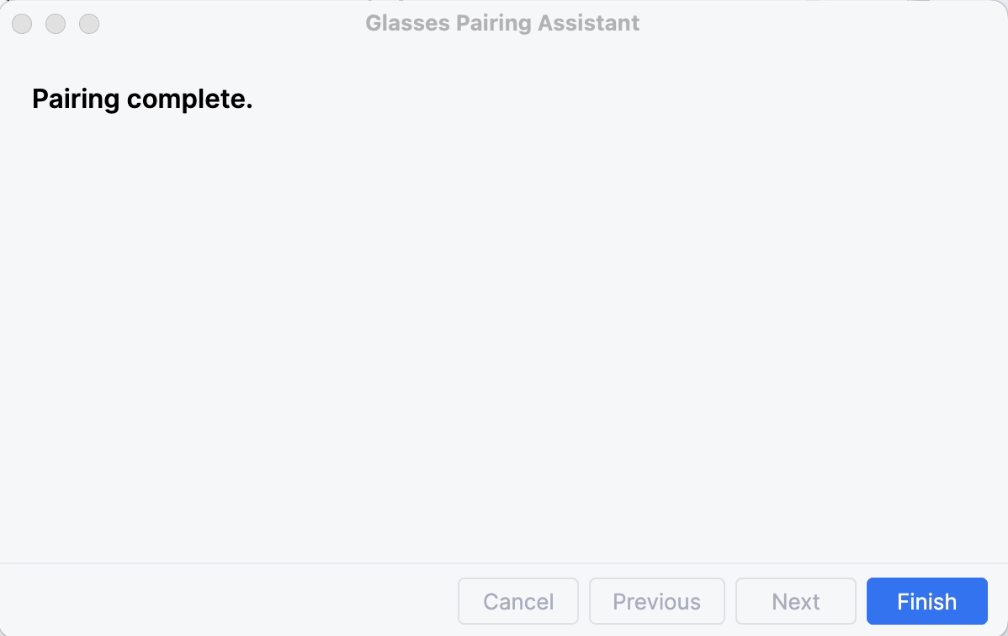The width and height of the screenshot is (1008, 636).
Task: Dismiss pairing with the Cancel button
Action: 517,601
